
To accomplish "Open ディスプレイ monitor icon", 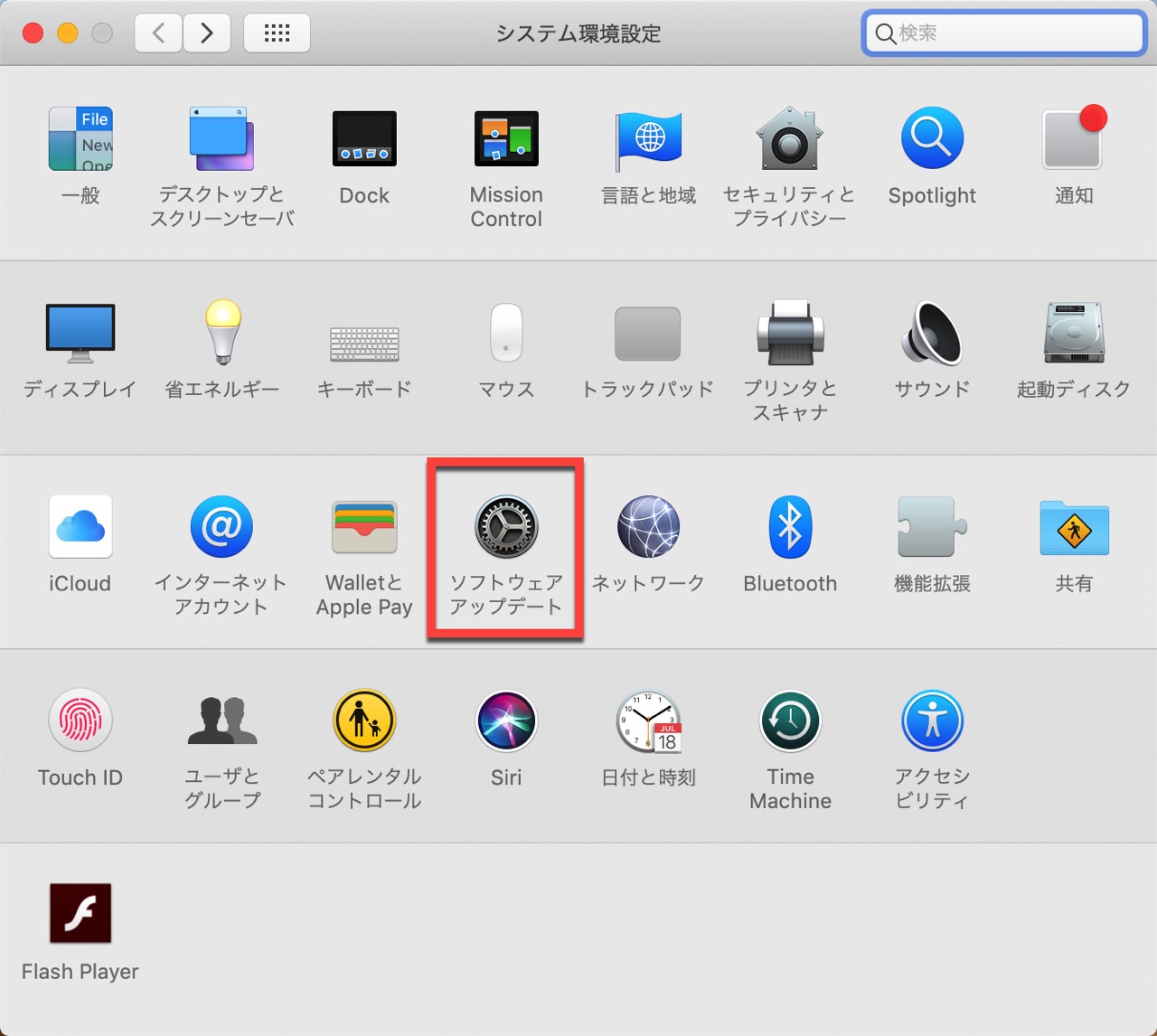I will pos(80,333).
